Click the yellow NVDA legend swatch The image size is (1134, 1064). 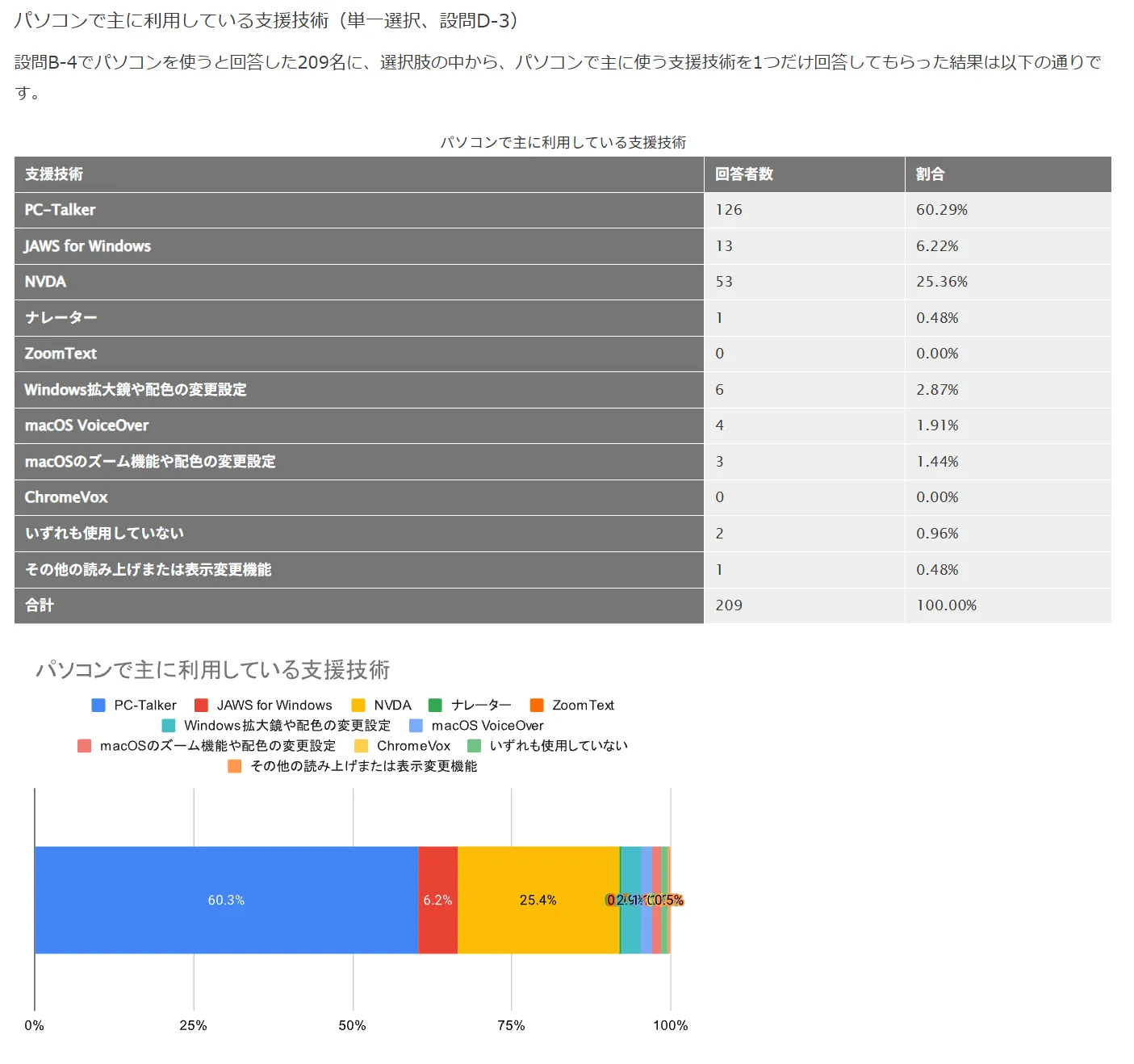click(358, 706)
